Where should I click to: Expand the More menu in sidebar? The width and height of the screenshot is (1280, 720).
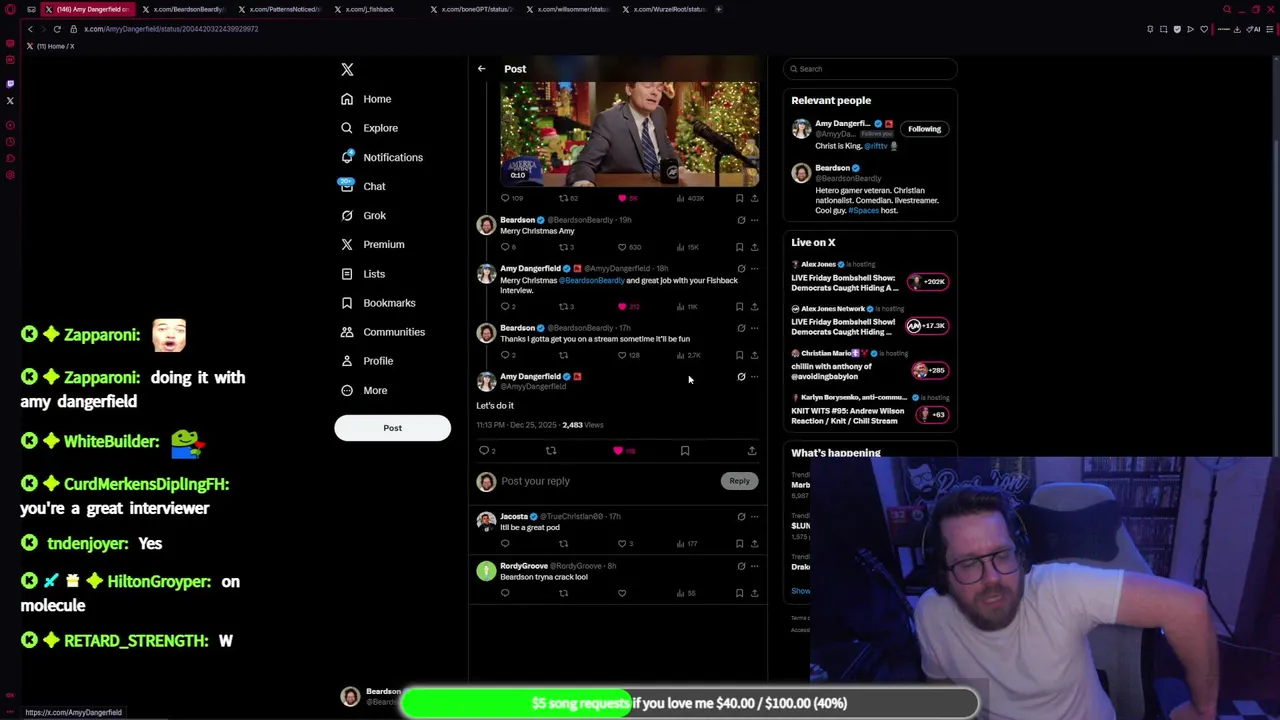[x=364, y=390]
